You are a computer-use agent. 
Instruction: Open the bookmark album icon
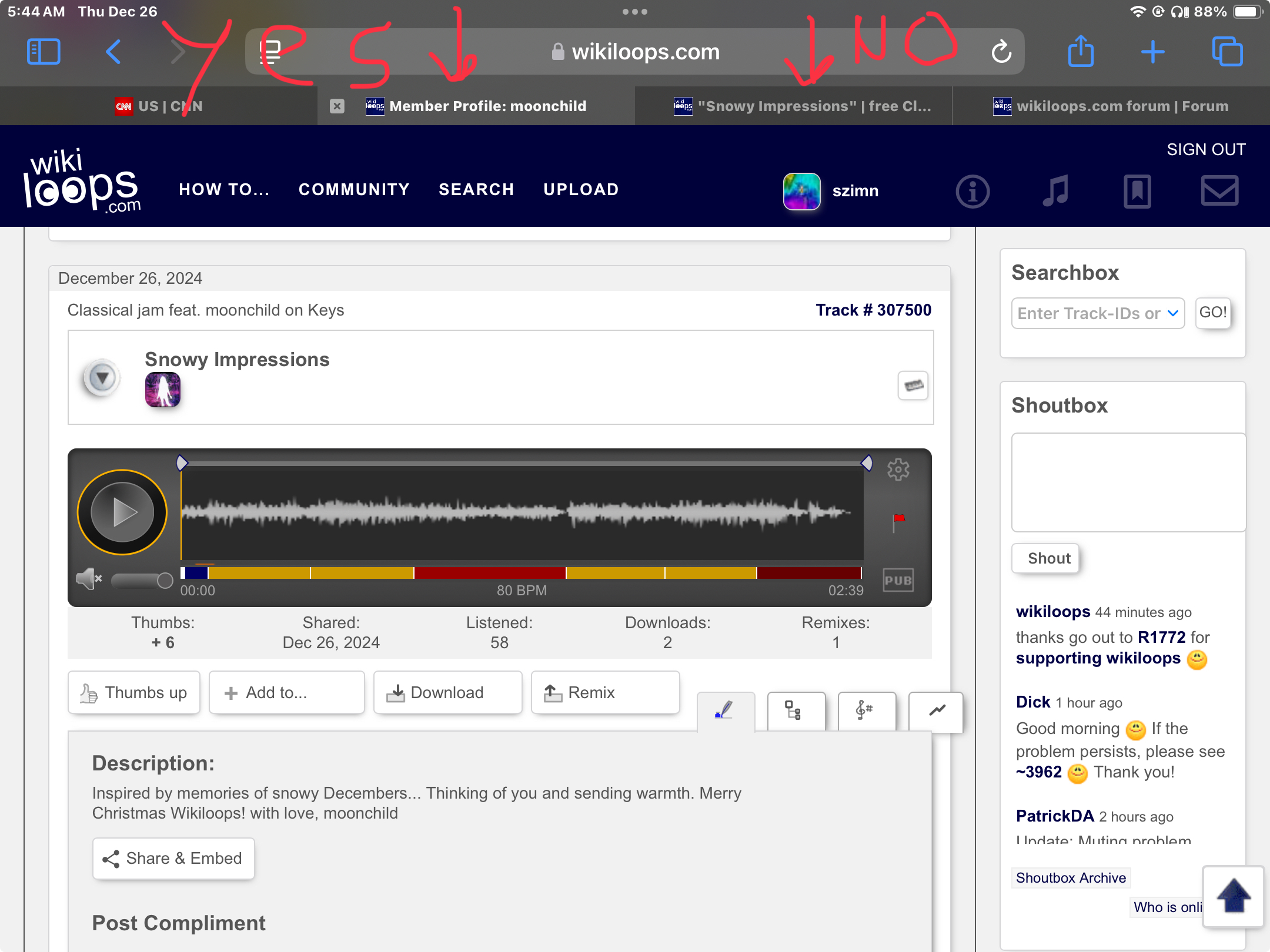[1137, 192]
